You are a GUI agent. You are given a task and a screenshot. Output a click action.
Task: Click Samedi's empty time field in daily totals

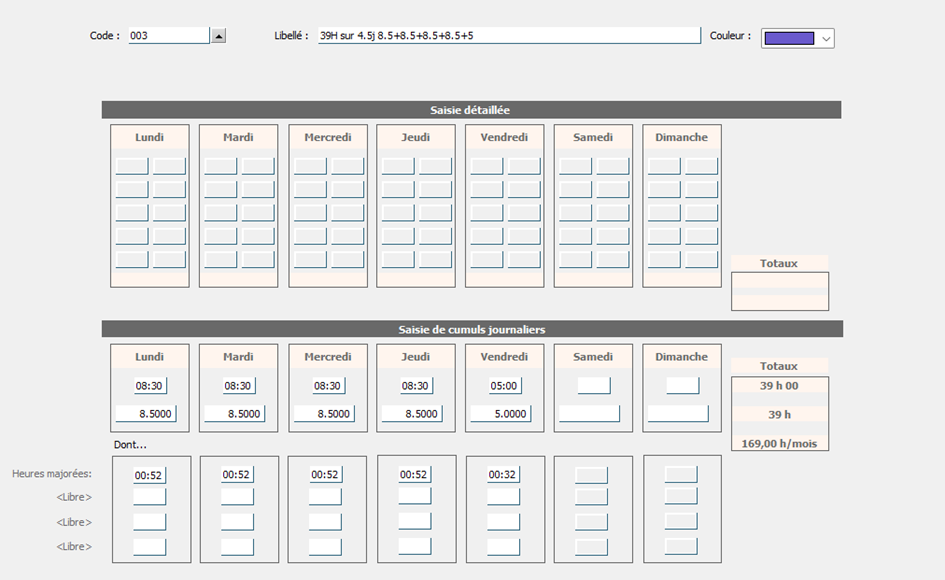[x=593, y=386]
